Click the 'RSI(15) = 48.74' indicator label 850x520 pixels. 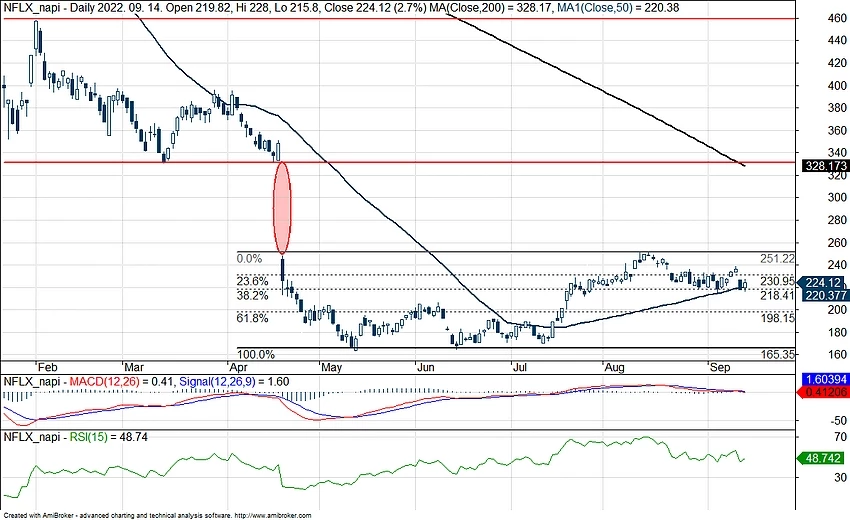108,437
